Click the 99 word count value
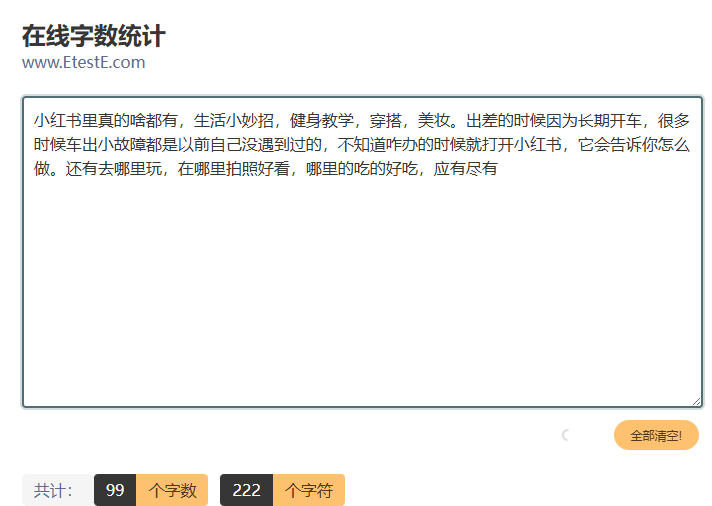This screenshot has height=506, width=712. pyautogui.click(x=115, y=490)
